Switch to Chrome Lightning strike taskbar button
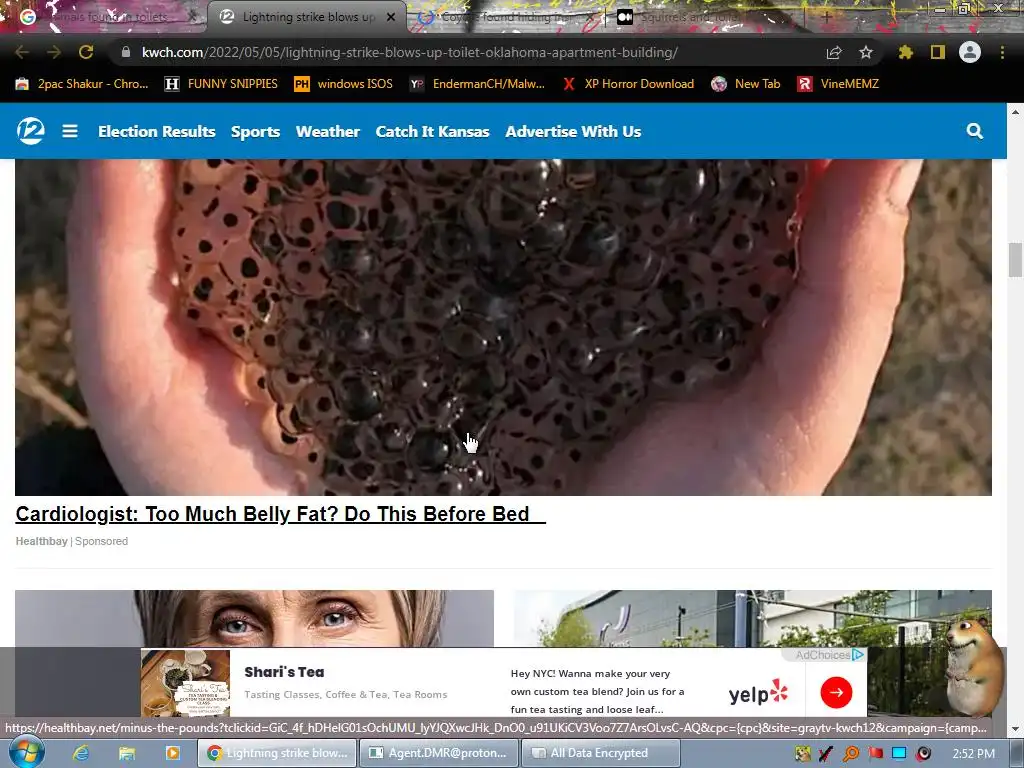This screenshot has height=768, width=1024. click(277, 753)
